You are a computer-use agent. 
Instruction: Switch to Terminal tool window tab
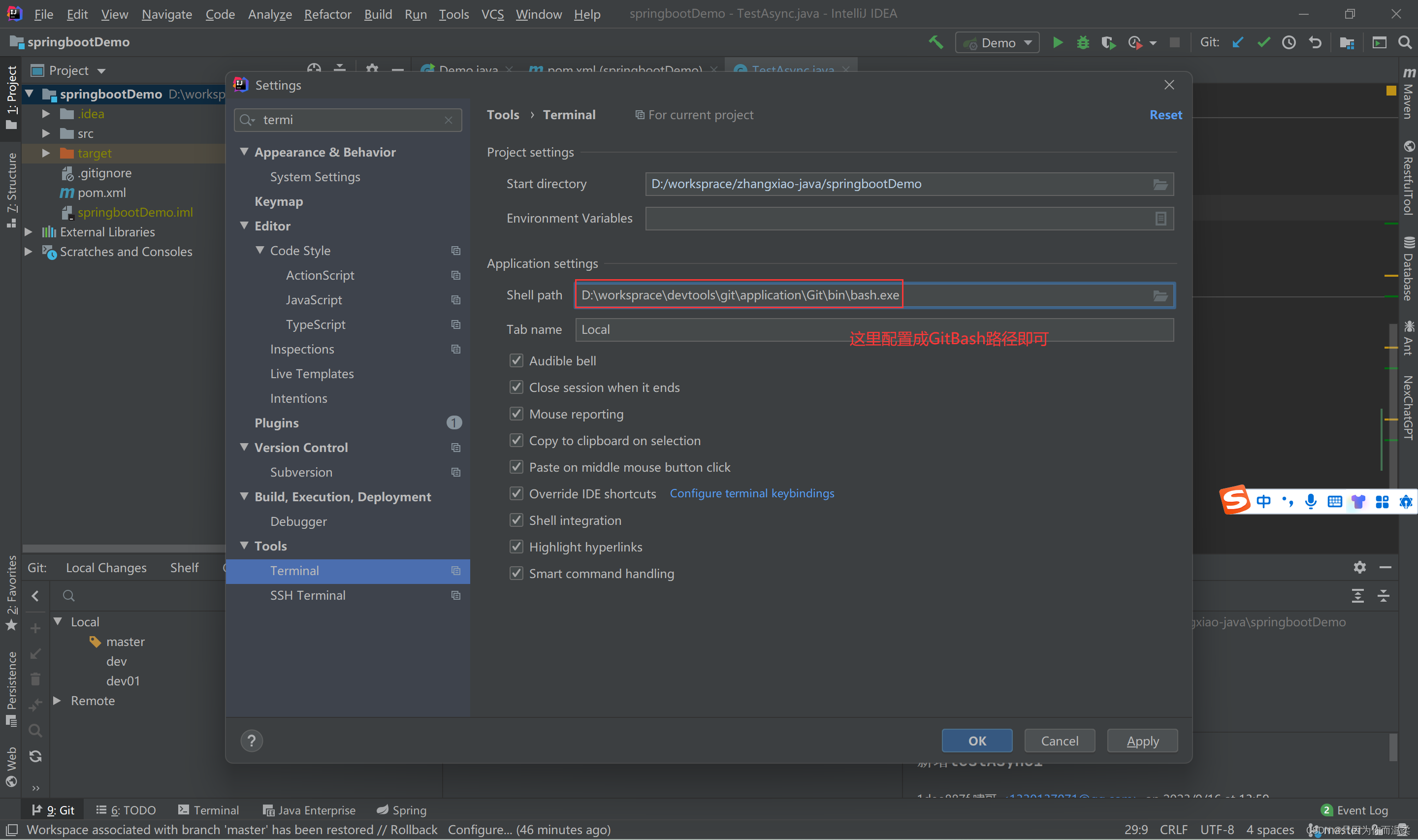pyautogui.click(x=208, y=810)
